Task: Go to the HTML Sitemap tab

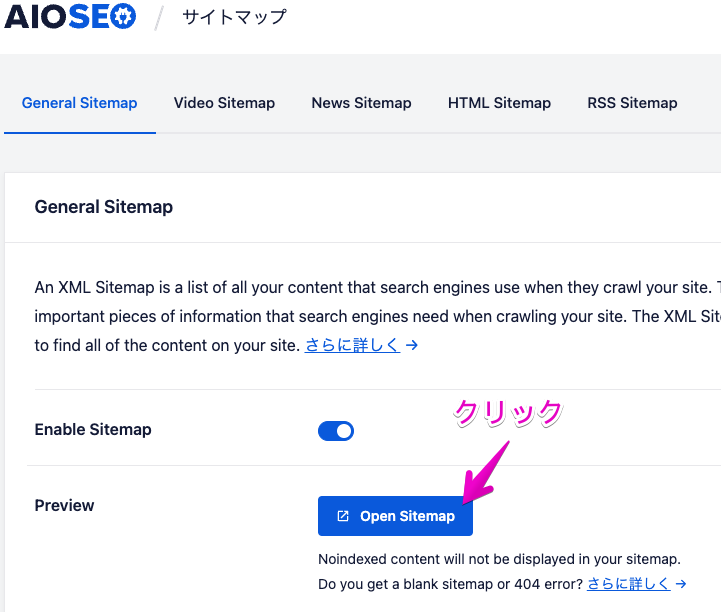Action: point(499,103)
